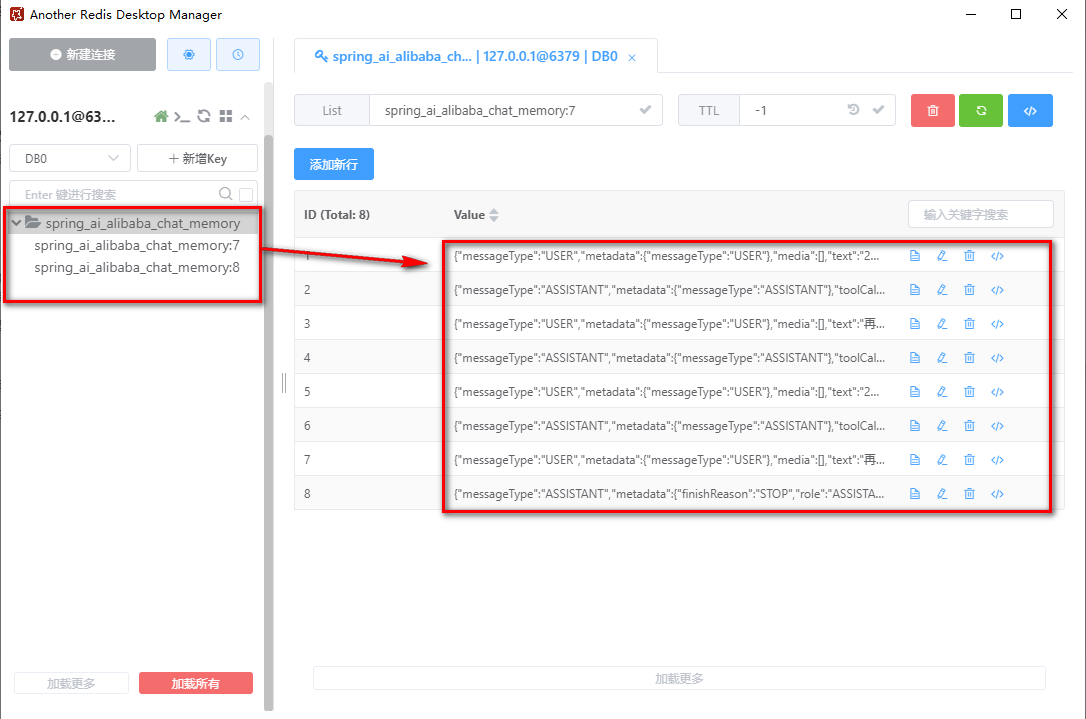This screenshot has width=1086, height=719.
Task: View full text of row 1
Action: (915, 256)
